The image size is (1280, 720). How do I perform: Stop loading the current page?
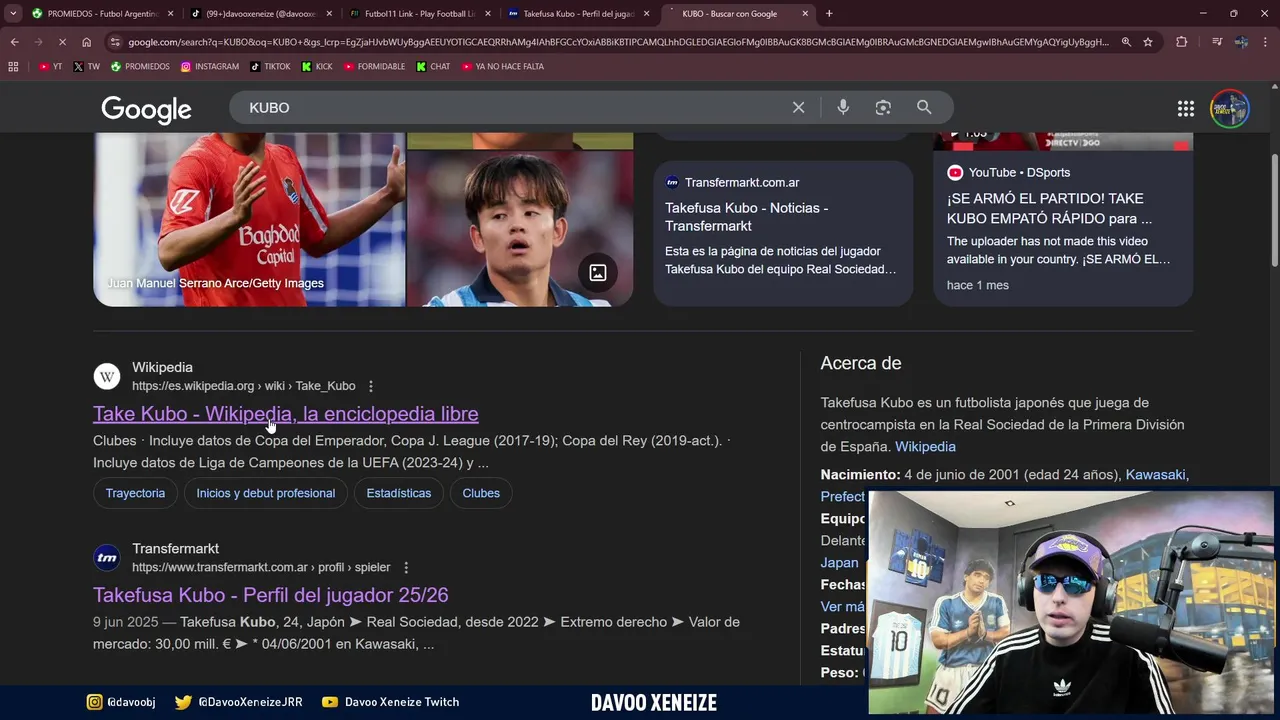click(x=62, y=42)
